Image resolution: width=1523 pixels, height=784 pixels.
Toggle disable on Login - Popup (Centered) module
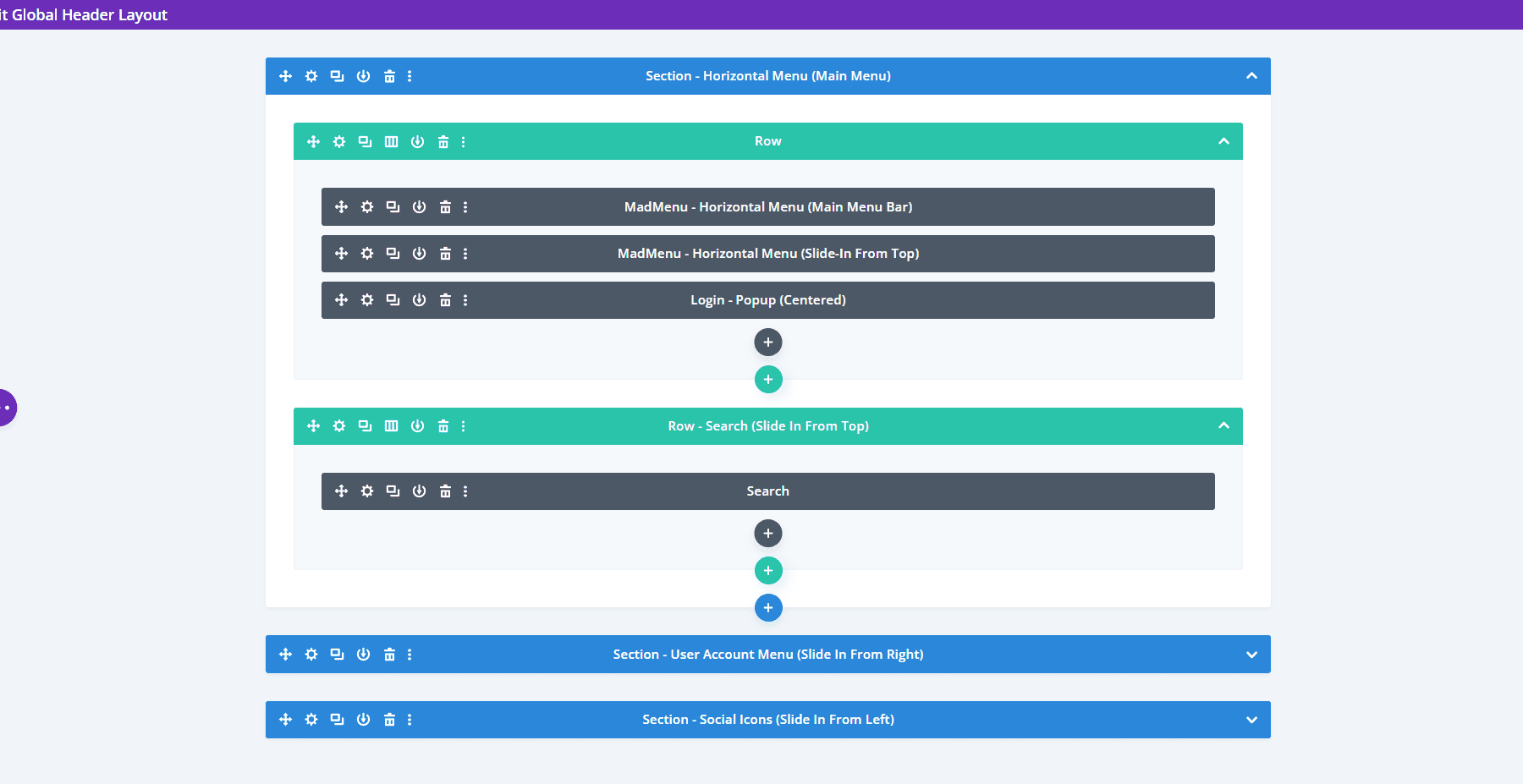coord(419,299)
